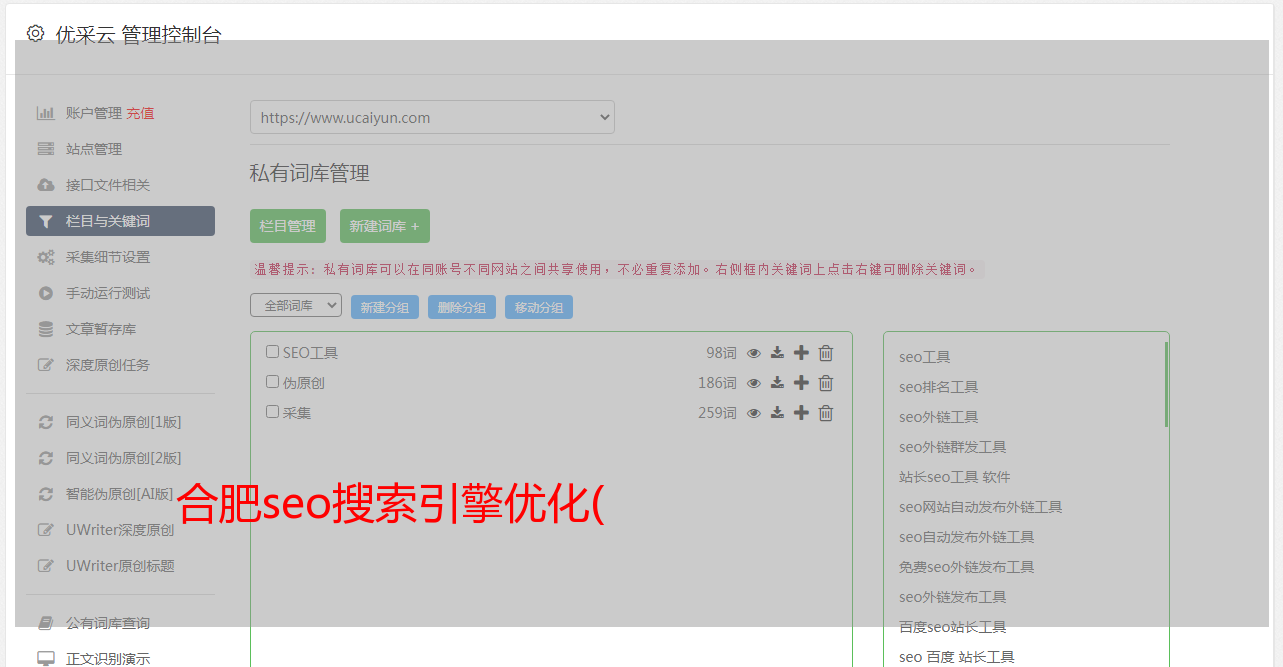Screen dimensions: 1283x667
Task: Click the 同义词伪原创[1版] refresh icon
Action: [46, 422]
